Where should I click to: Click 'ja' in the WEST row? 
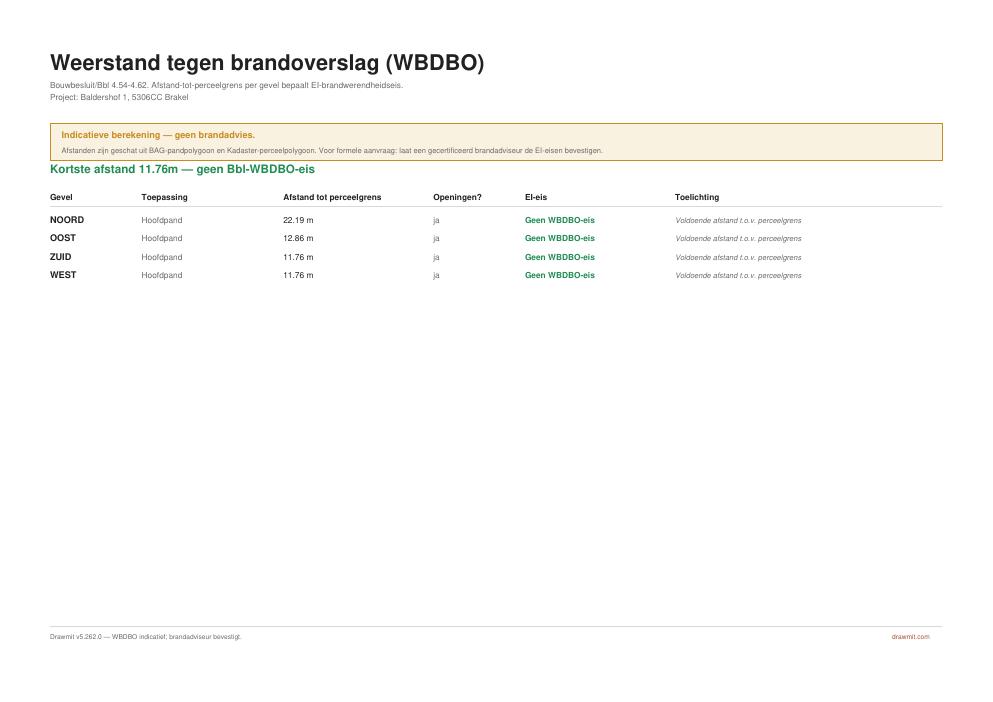click(436, 276)
